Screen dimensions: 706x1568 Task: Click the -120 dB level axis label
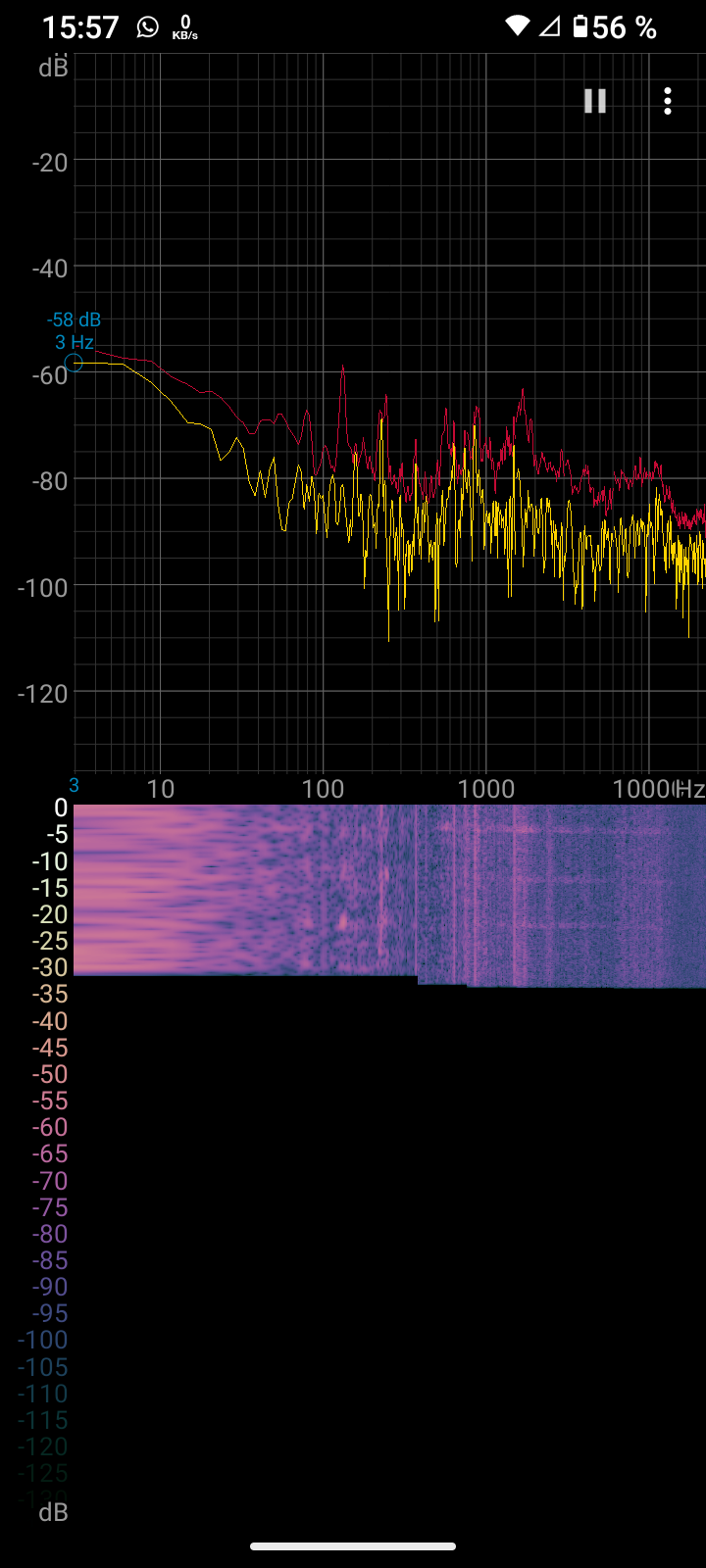click(x=43, y=694)
